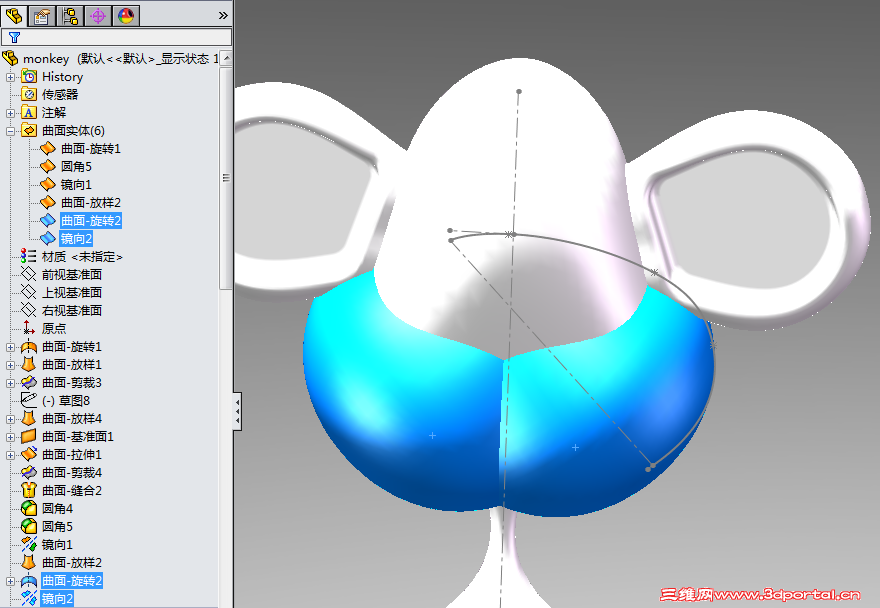This screenshot has width=880, height=608.
Task: Select surface body 镜向1
Action: (x=76, y=185)
